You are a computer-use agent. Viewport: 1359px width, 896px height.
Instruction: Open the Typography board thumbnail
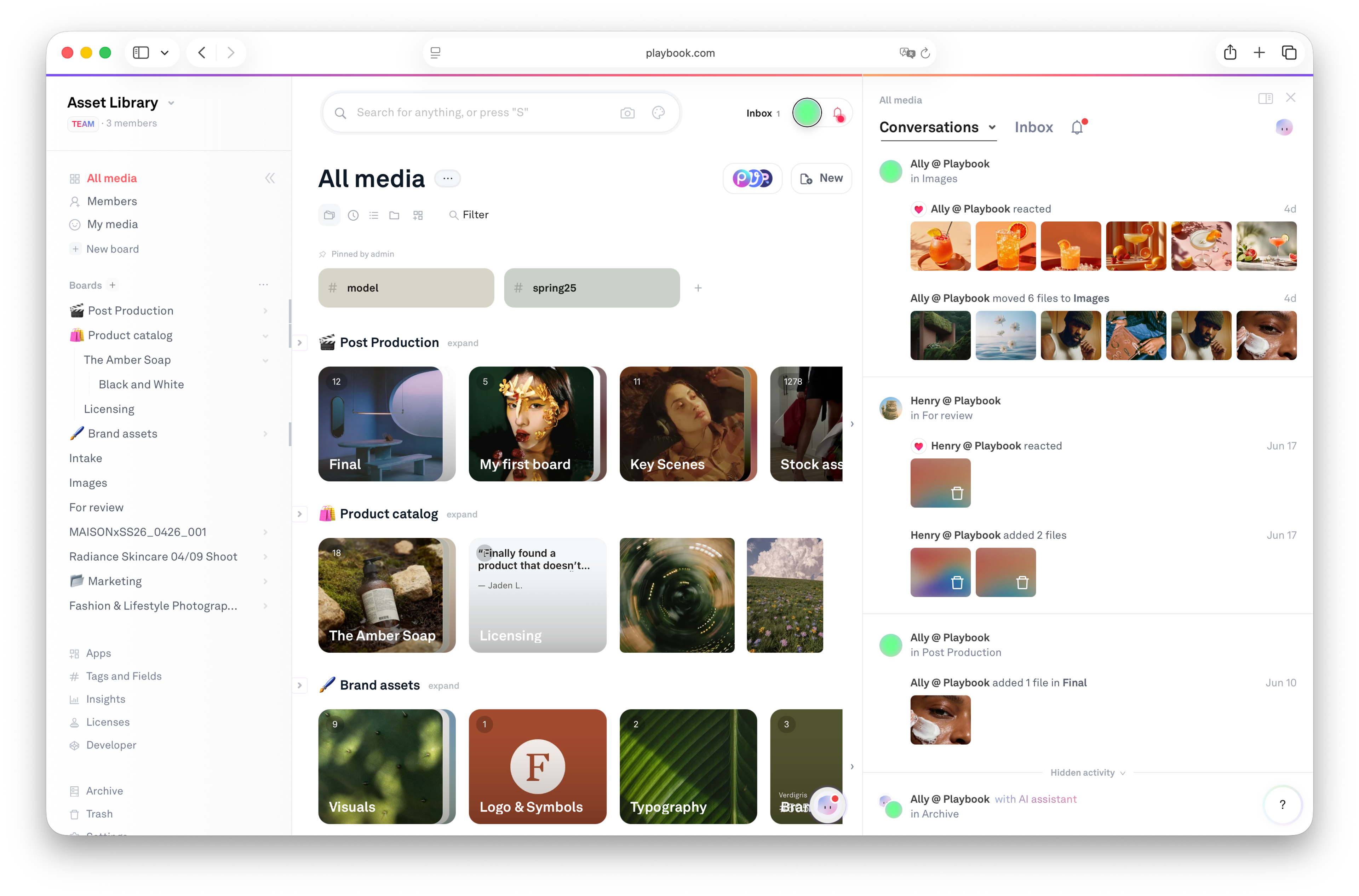pos(688,766)
